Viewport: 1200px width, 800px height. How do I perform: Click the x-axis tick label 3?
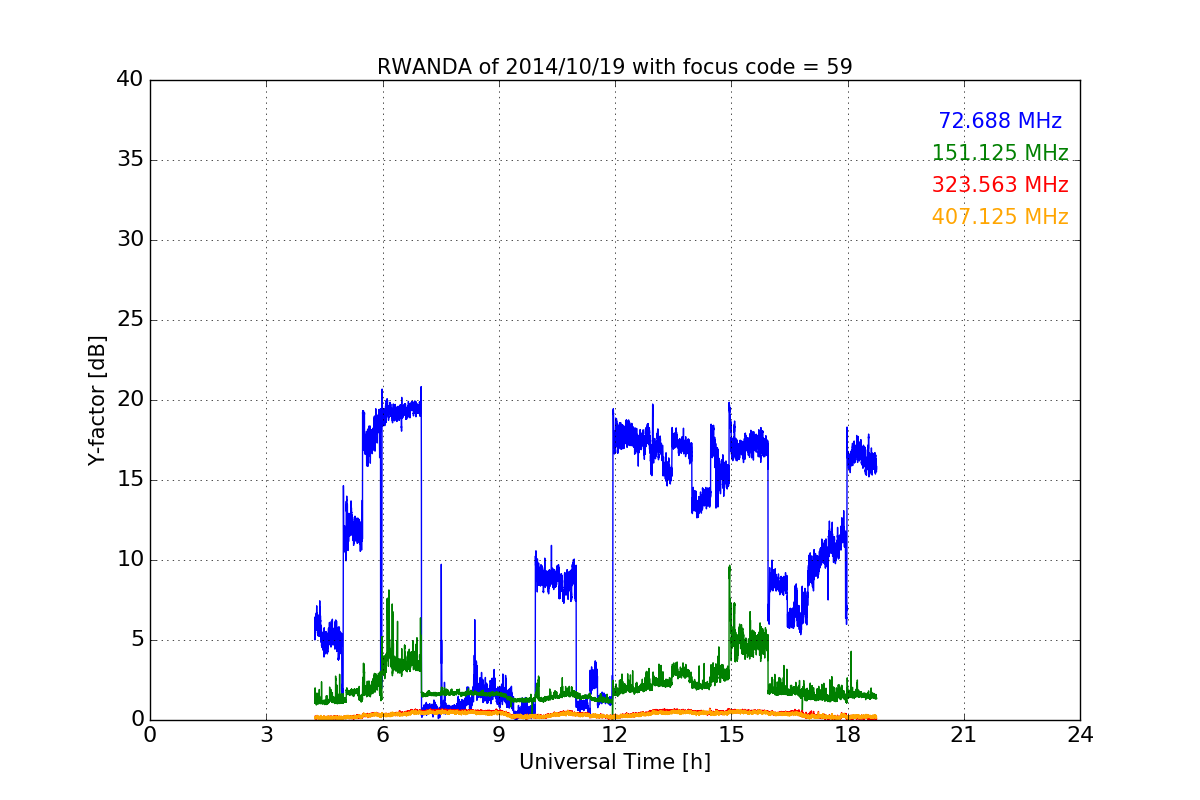[x=266, y=735]
